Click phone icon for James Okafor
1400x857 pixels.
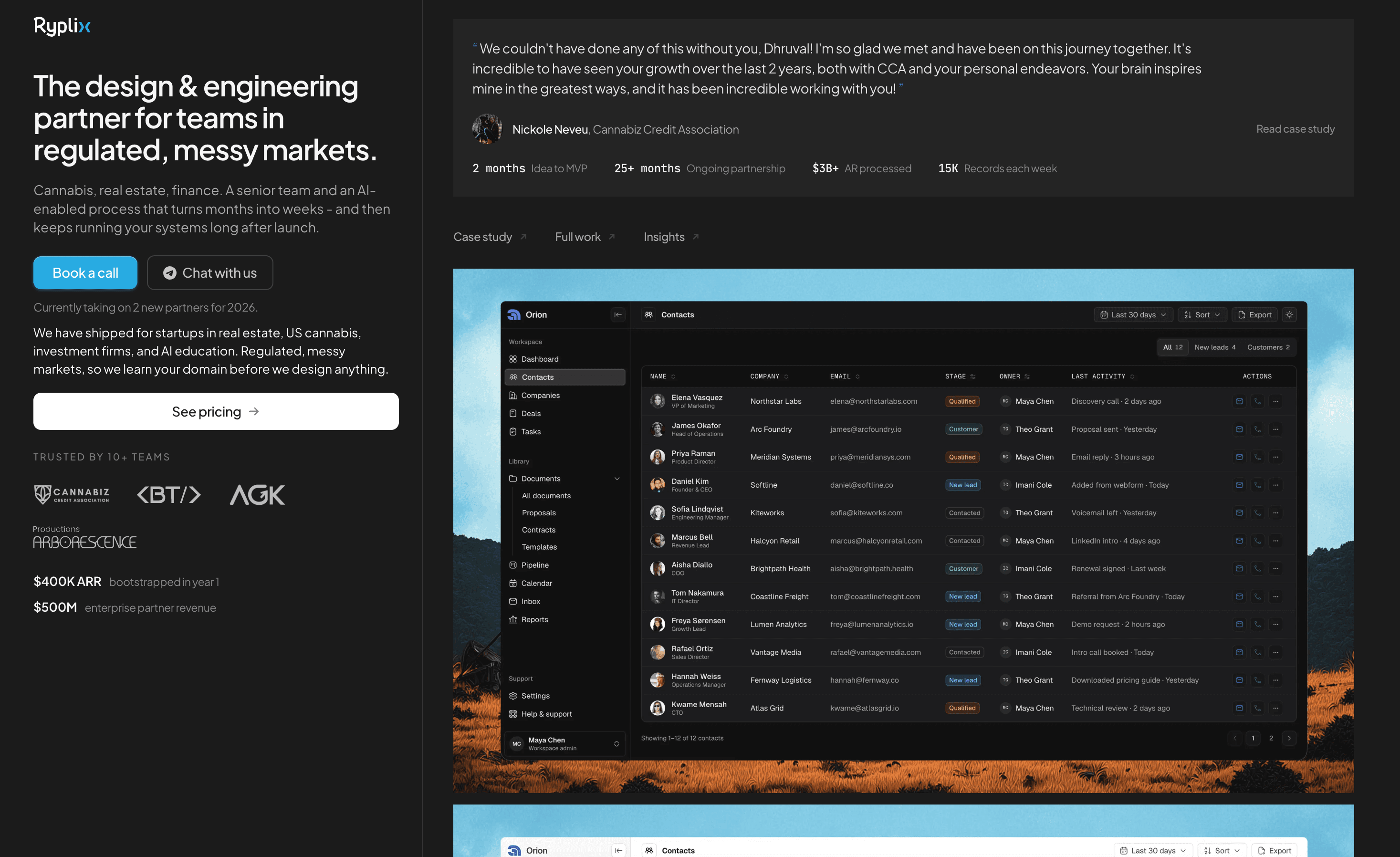point(1257,429)
